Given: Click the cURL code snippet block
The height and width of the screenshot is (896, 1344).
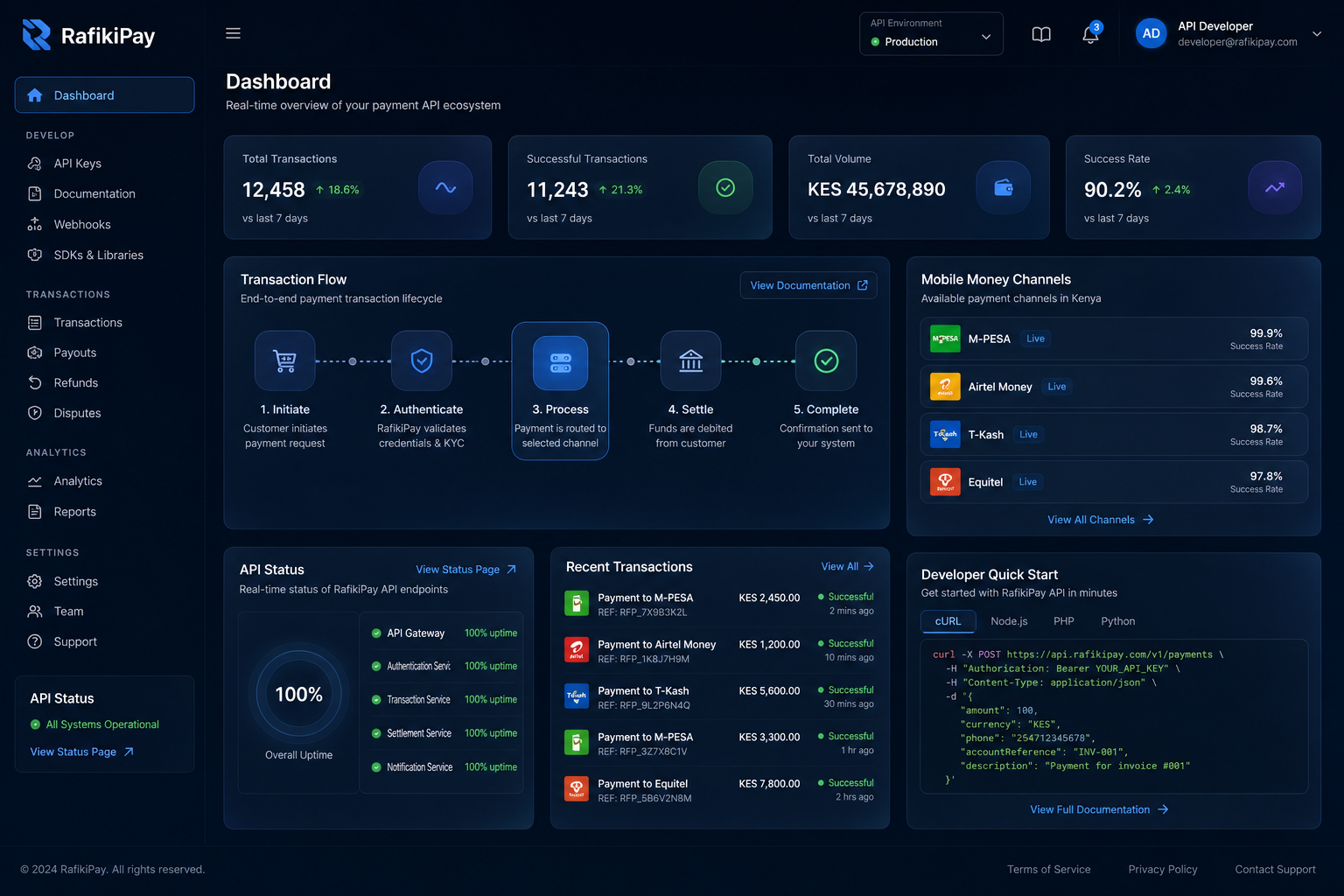Looking at the screenshot, I should pyautogui.click(x=1114, y=716).
